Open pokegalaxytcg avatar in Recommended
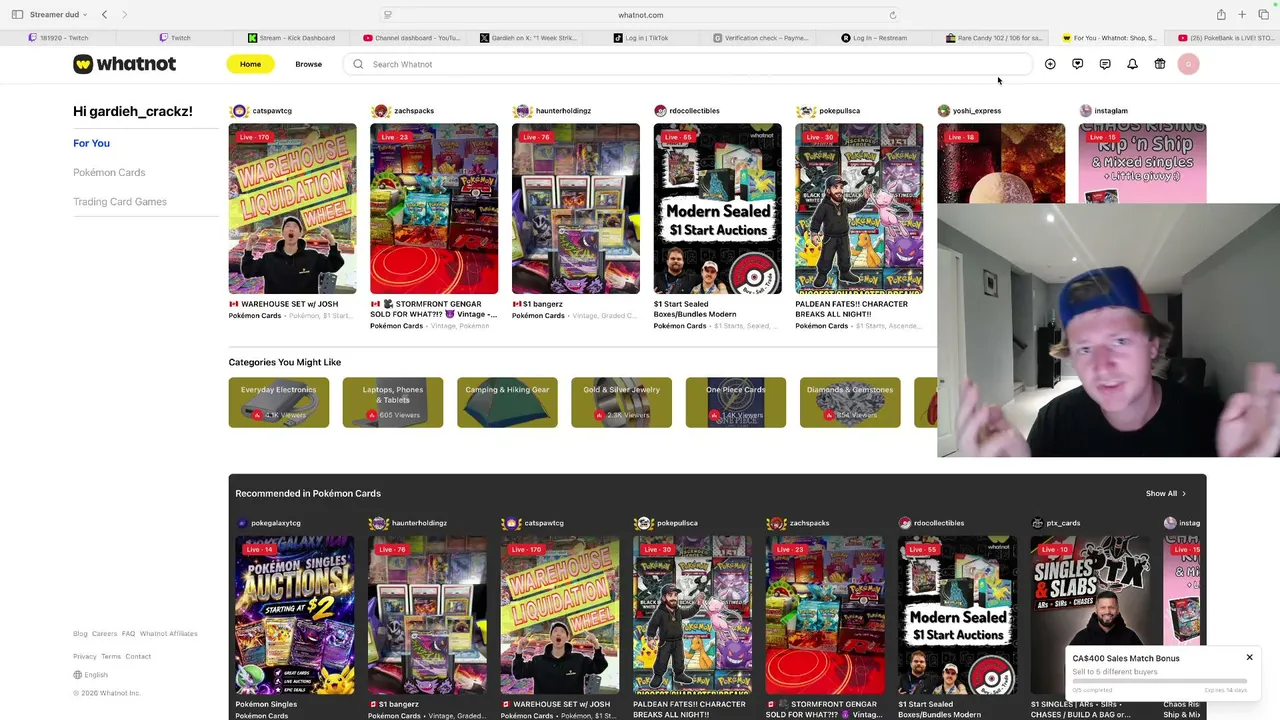This screenshot has width=1280, height=720. [x=242, y=523]
